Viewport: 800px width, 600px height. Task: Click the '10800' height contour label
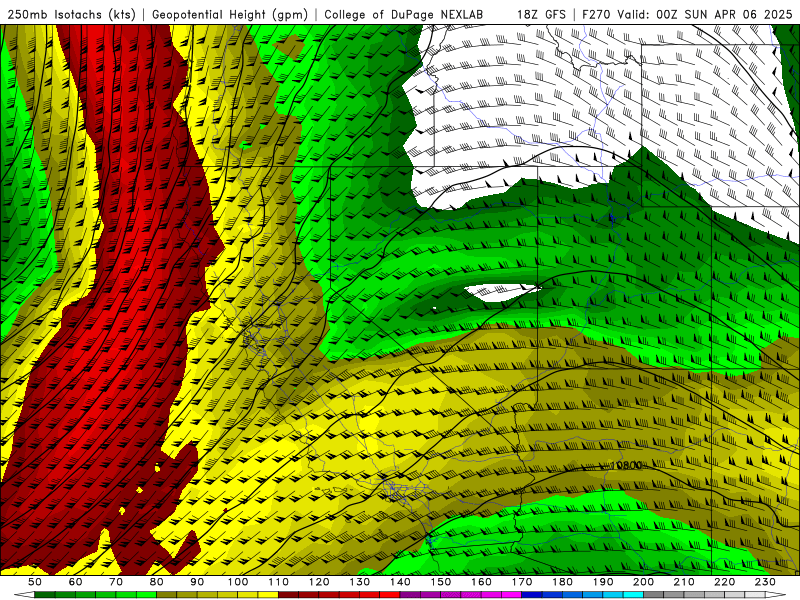[626, 465]
